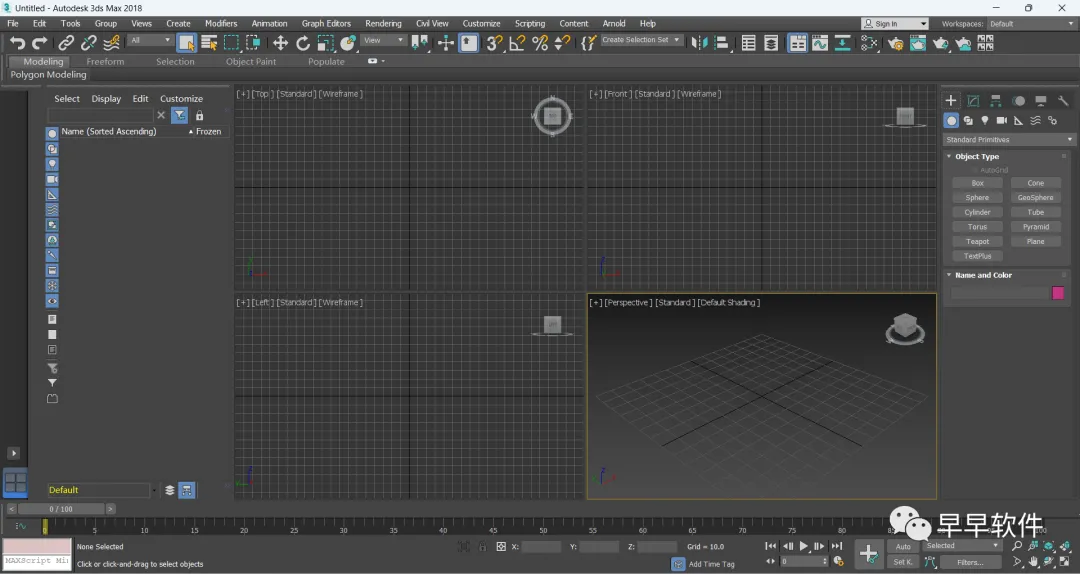Select the Select and Rotate tool
The image size is (1080, 574).
click(x=303, y=43)
